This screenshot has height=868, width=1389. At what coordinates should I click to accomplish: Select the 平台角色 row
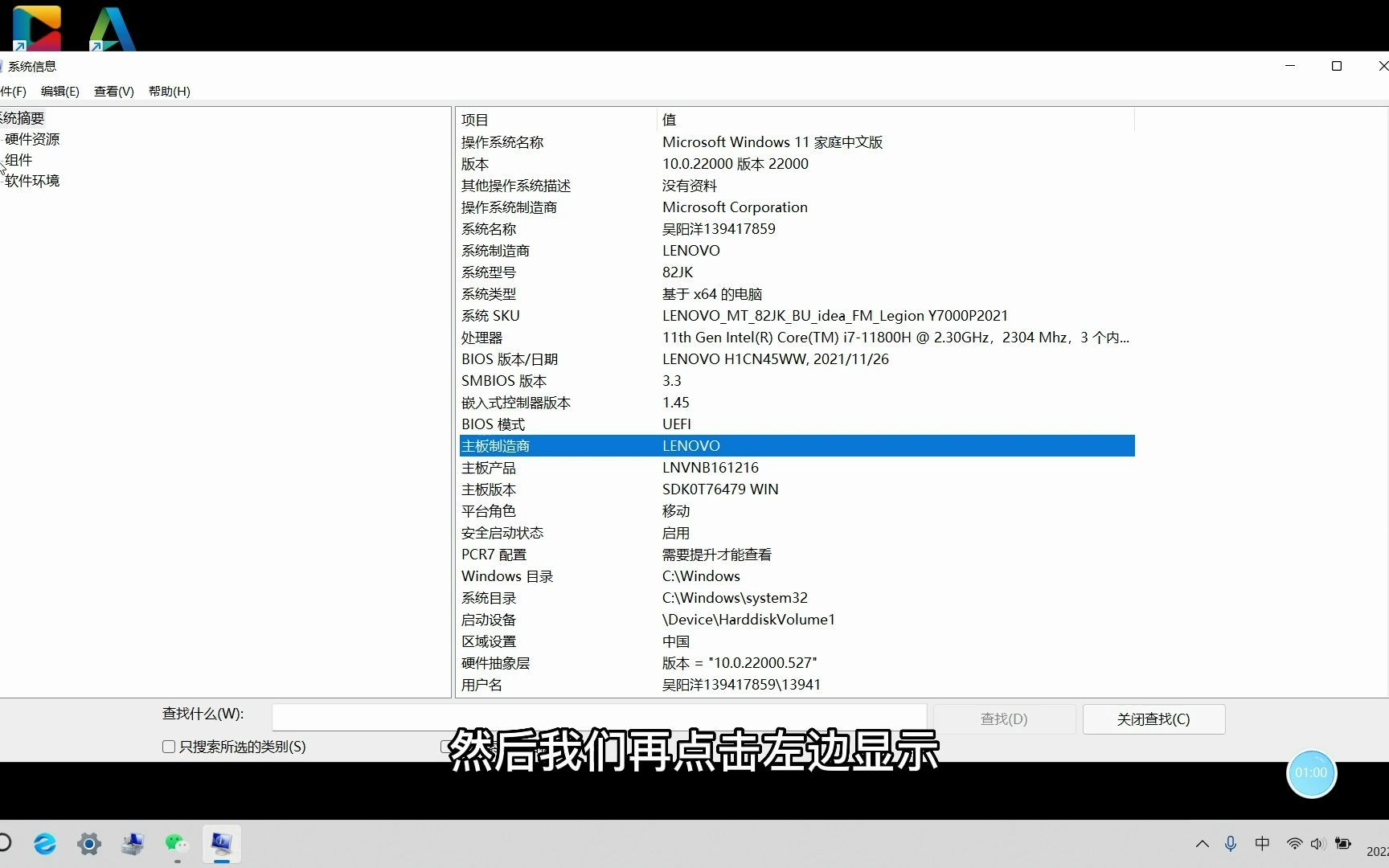[797, 511]
